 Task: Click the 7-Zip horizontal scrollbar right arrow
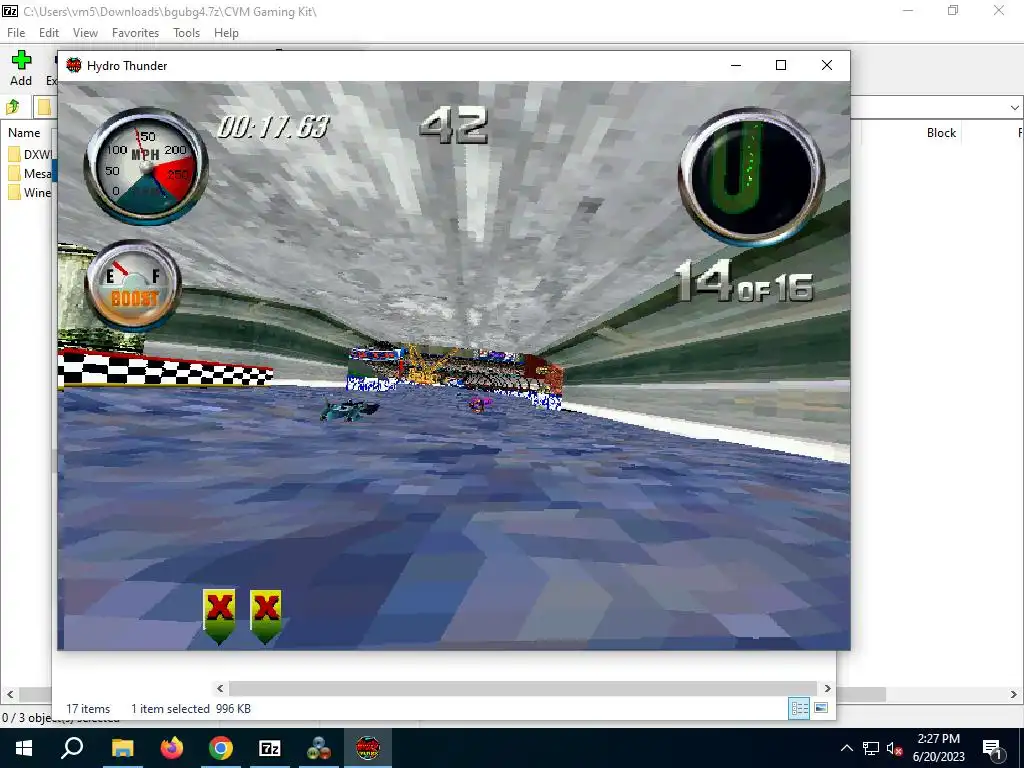pyautogui.click(x=1014, y=695)
